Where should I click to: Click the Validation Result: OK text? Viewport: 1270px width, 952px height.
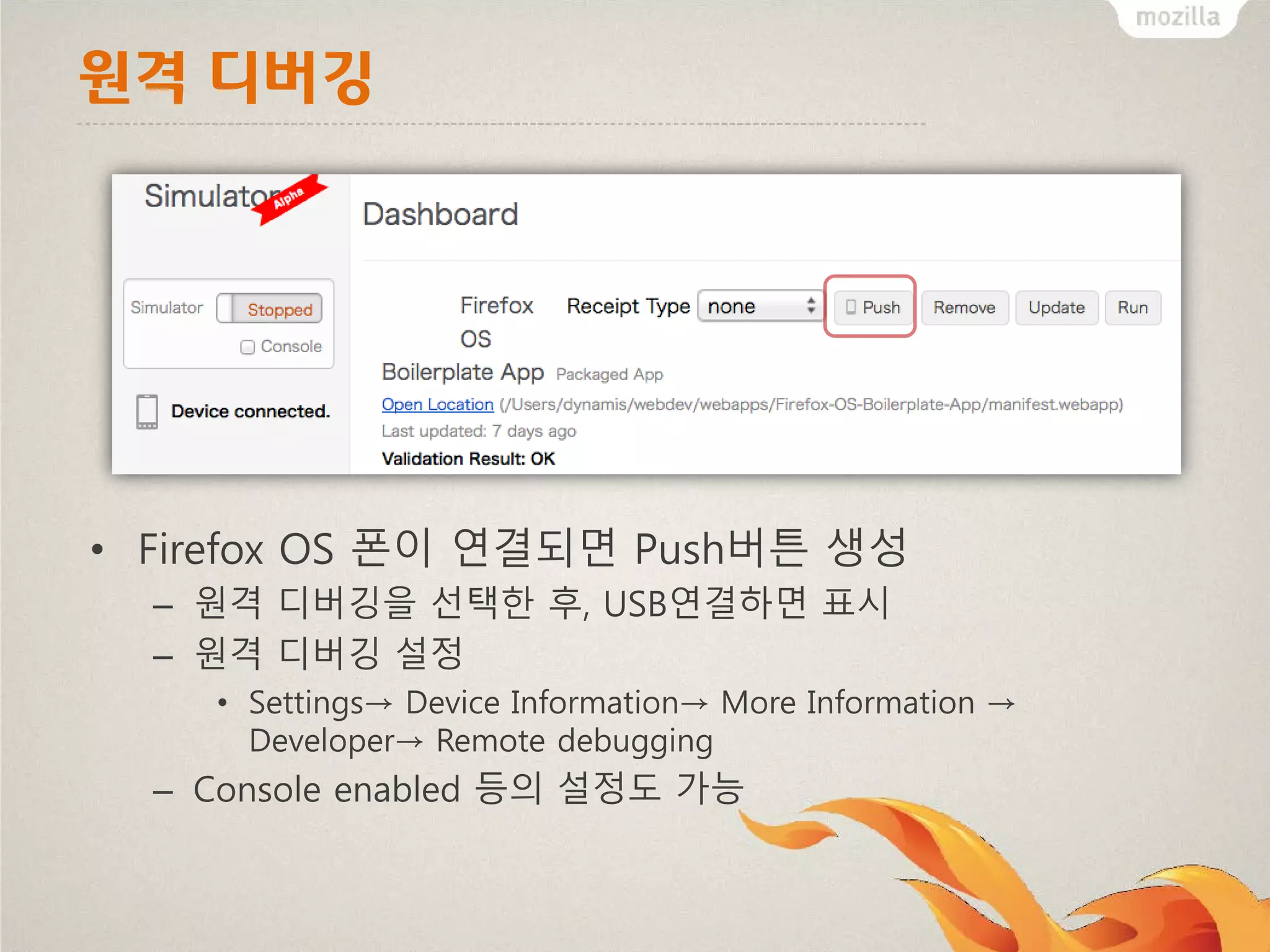tap(468, 459)
